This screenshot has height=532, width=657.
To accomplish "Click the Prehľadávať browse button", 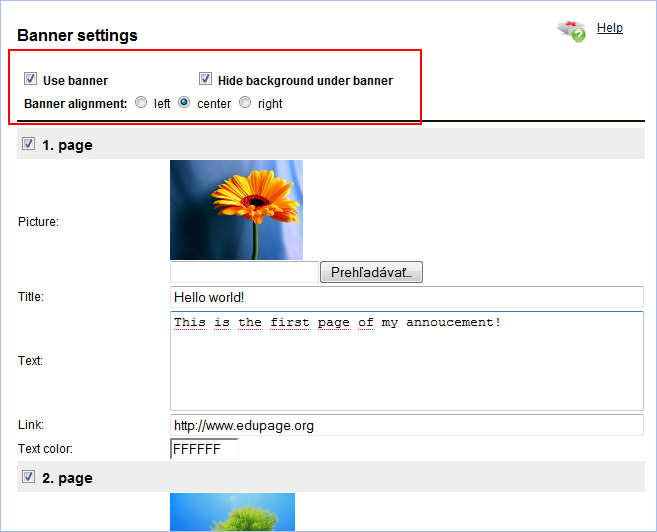I will tap(371, 272).
